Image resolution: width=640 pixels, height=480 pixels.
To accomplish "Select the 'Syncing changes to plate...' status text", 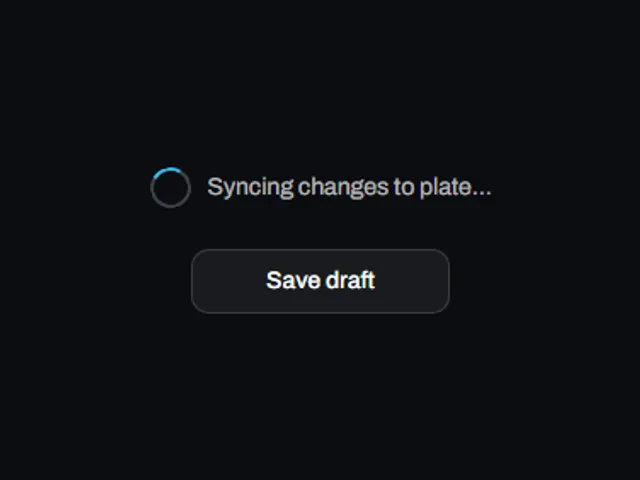I will pyautogui.click(x=349, y=187).
